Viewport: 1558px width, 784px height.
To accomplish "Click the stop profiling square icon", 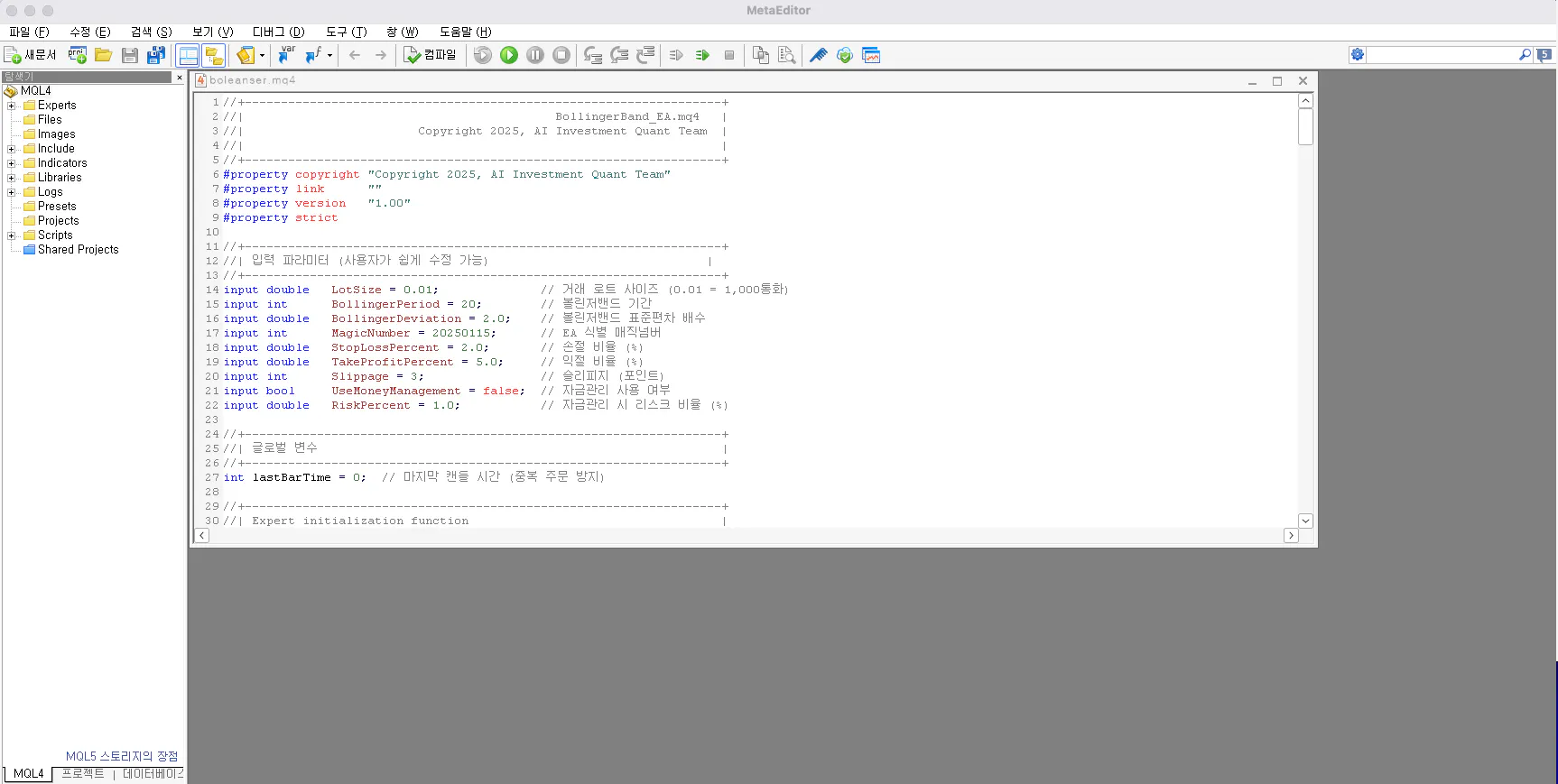I will pyautogui.click(x=729, y=55).
